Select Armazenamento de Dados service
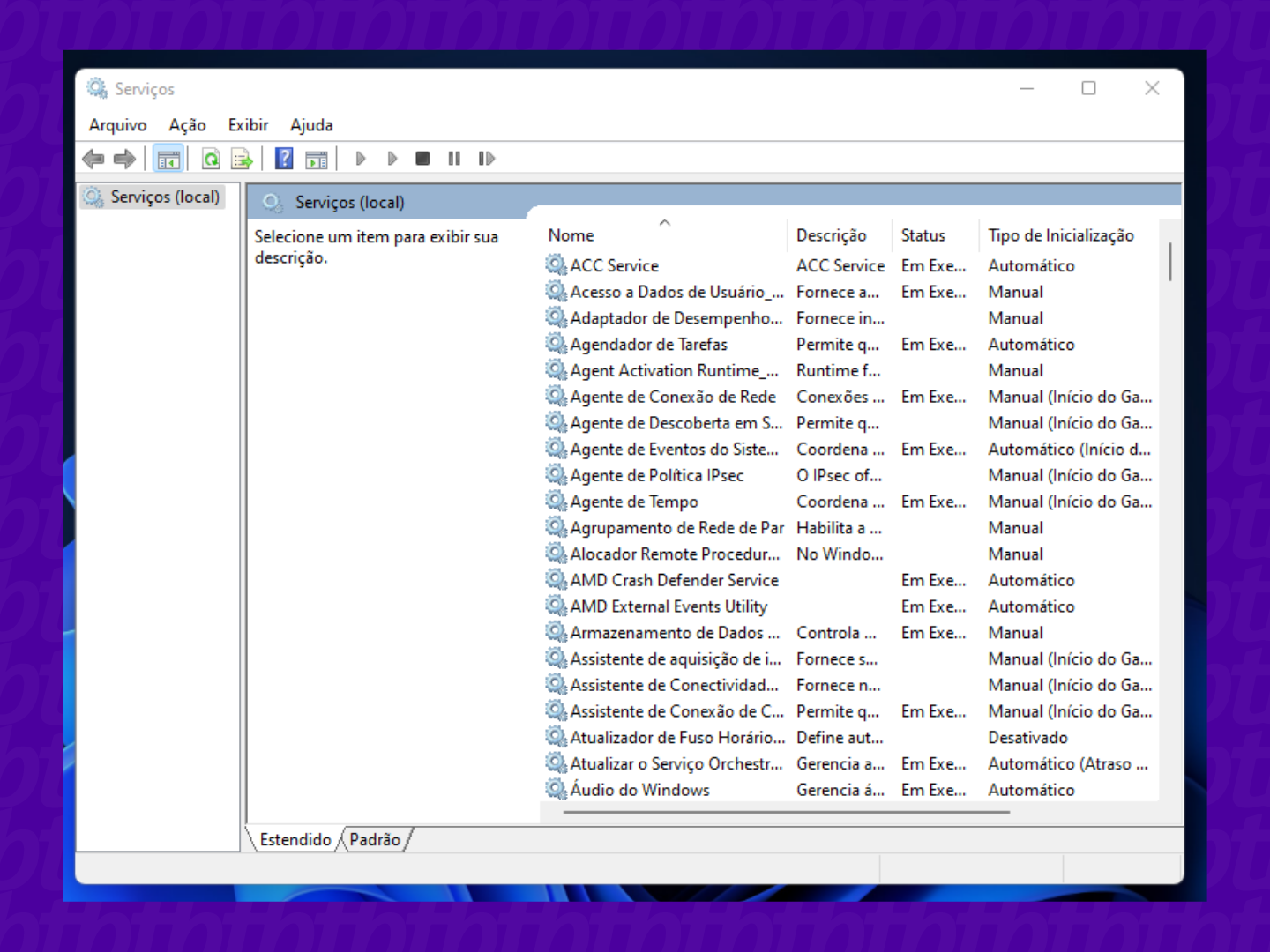The width and height of the screenshot is (1270, 952). [675, 633]
